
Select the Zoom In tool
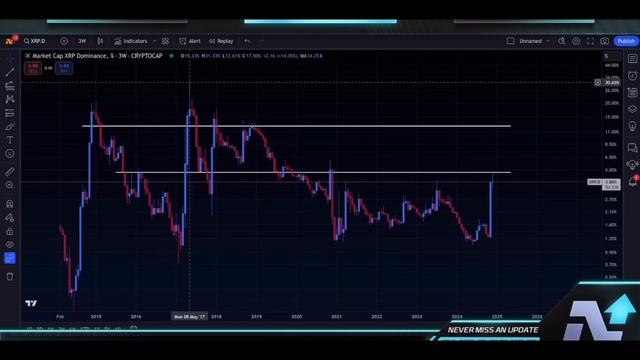pos(10,185)
